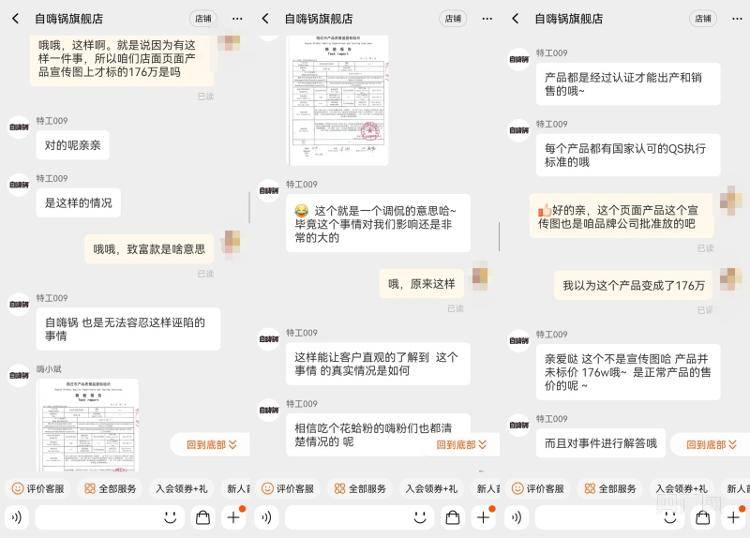Viewport: 750px width, 538px height.
Task: Tap 全部服务 in the left chat
Action: tap(110, 489)
